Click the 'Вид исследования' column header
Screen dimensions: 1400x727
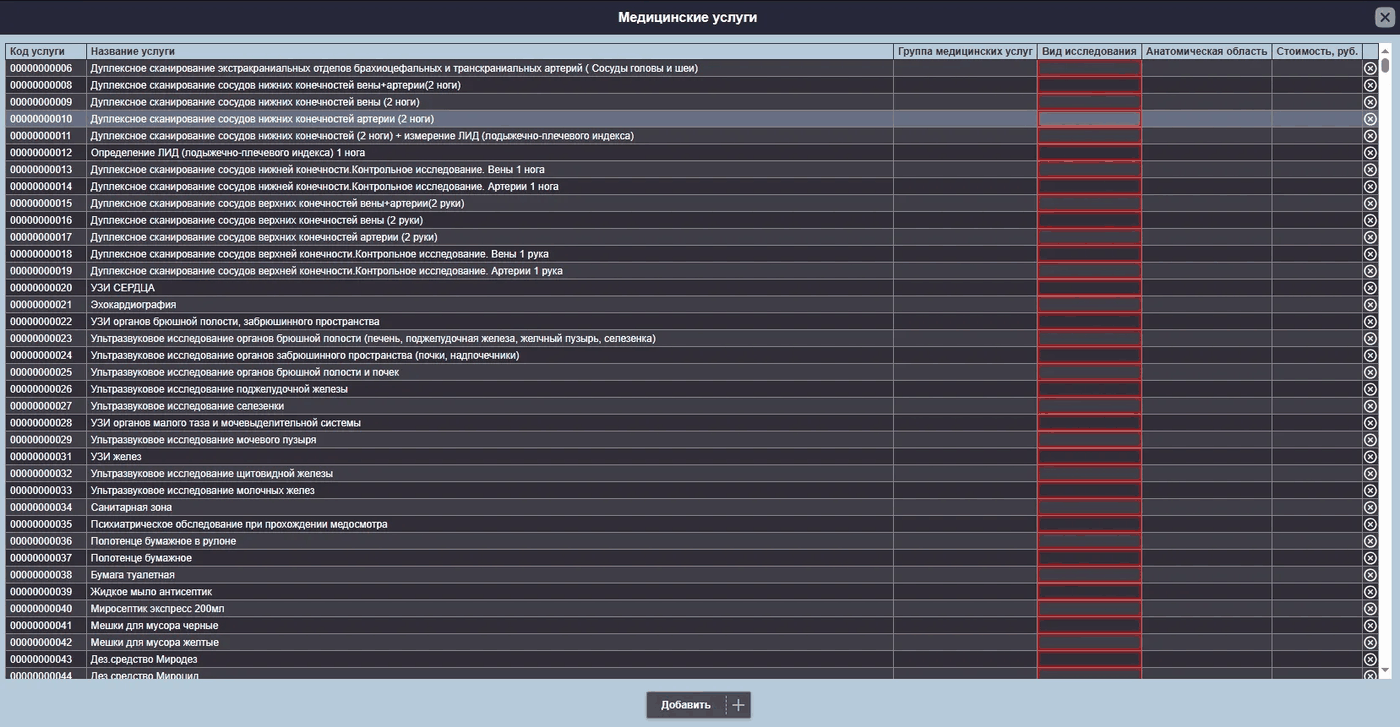pos(1089,51)
